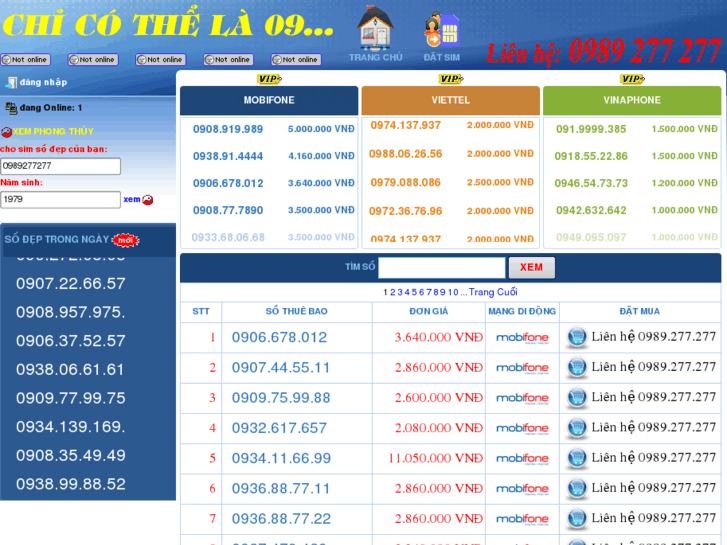Click the first Not online status badge
The width and height of the screenshot is (727, 545).
click(26, 60)
